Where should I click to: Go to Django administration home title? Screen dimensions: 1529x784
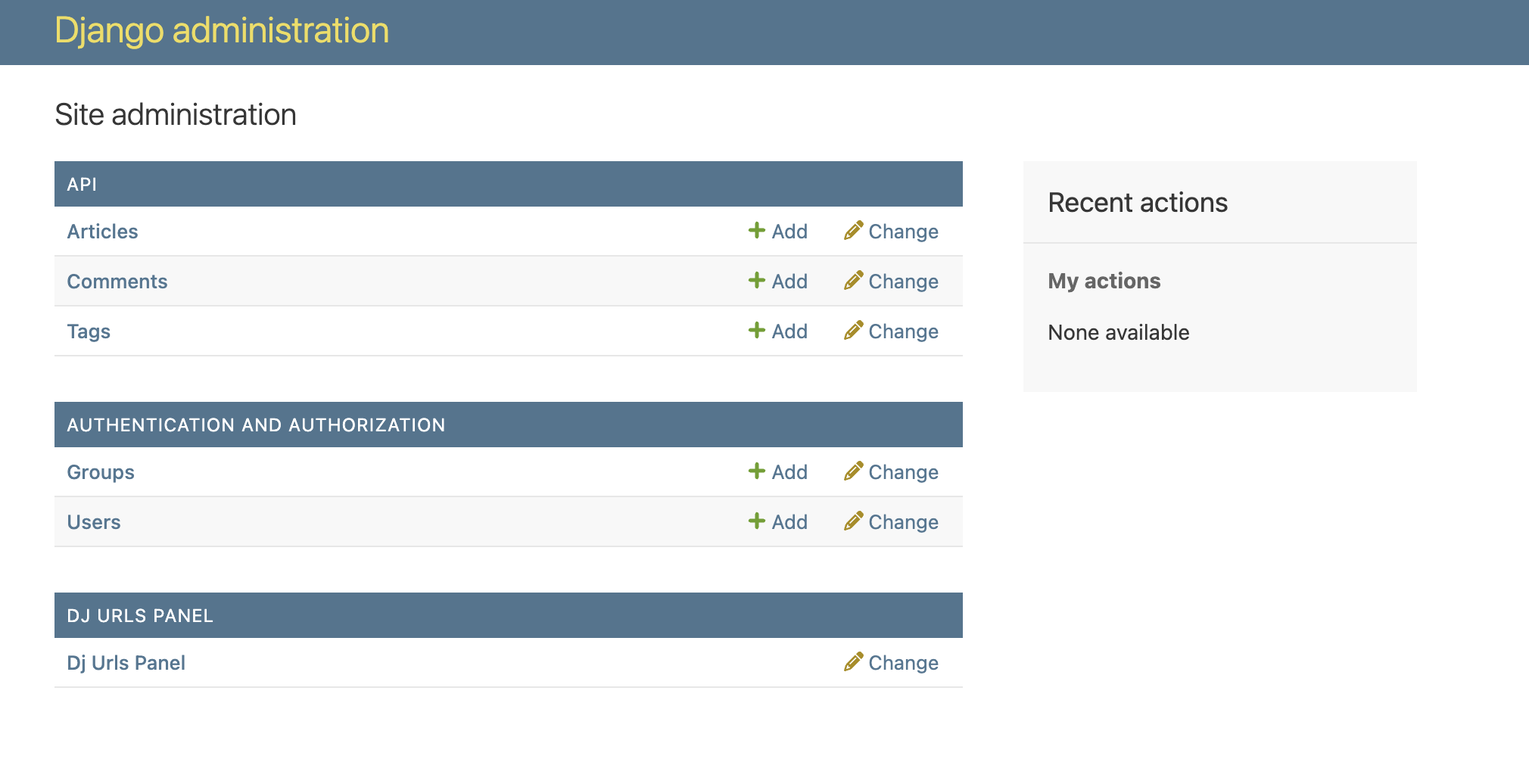tap(222, 31)
